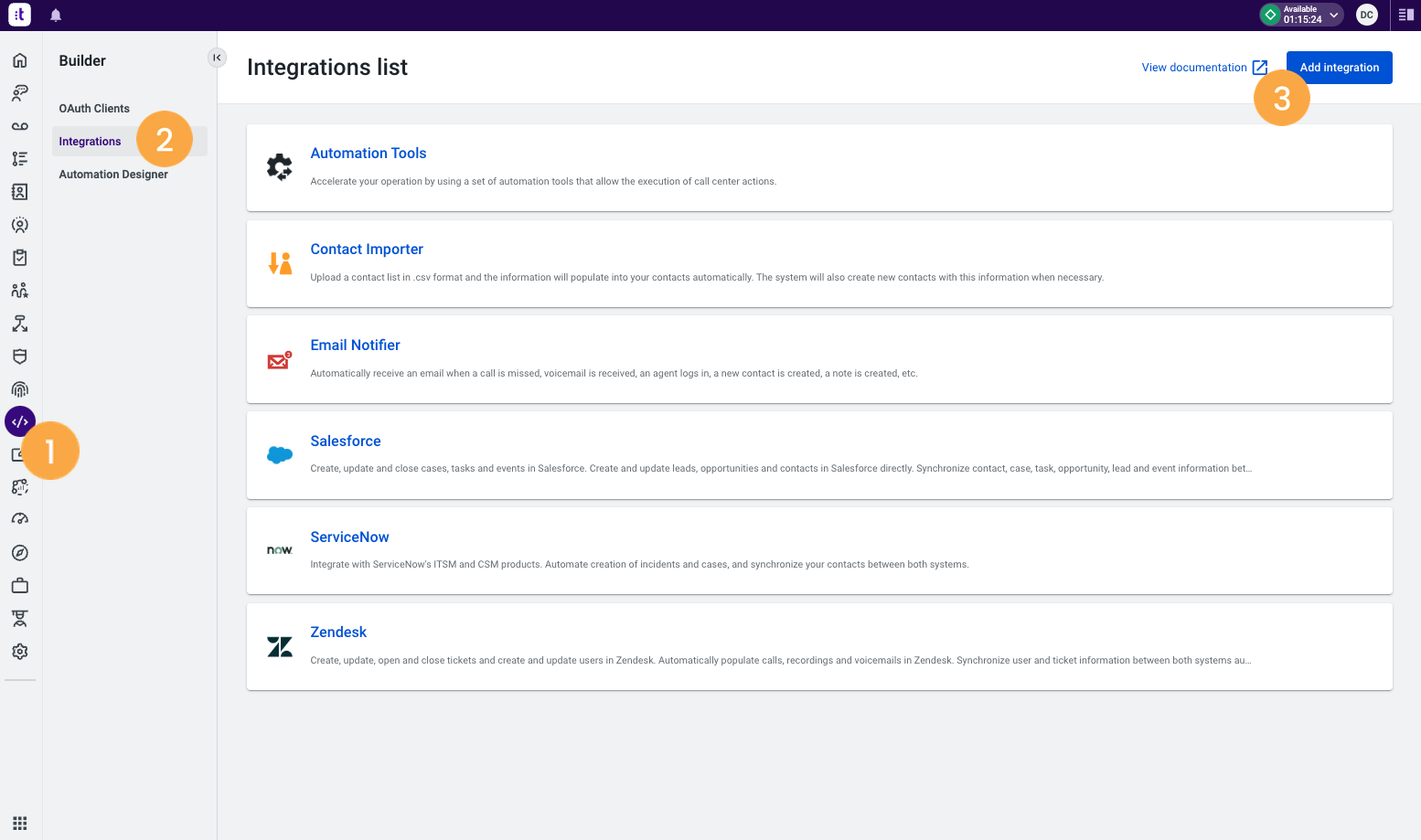Click the fingerprint identity icon in sidebar

[19, 388]
